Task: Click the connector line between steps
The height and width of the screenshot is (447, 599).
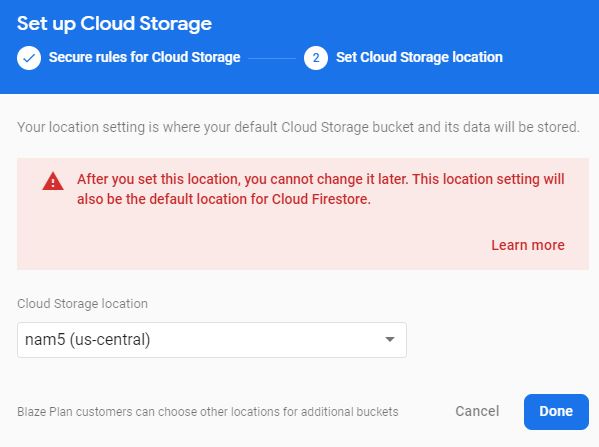Action: 272,58
